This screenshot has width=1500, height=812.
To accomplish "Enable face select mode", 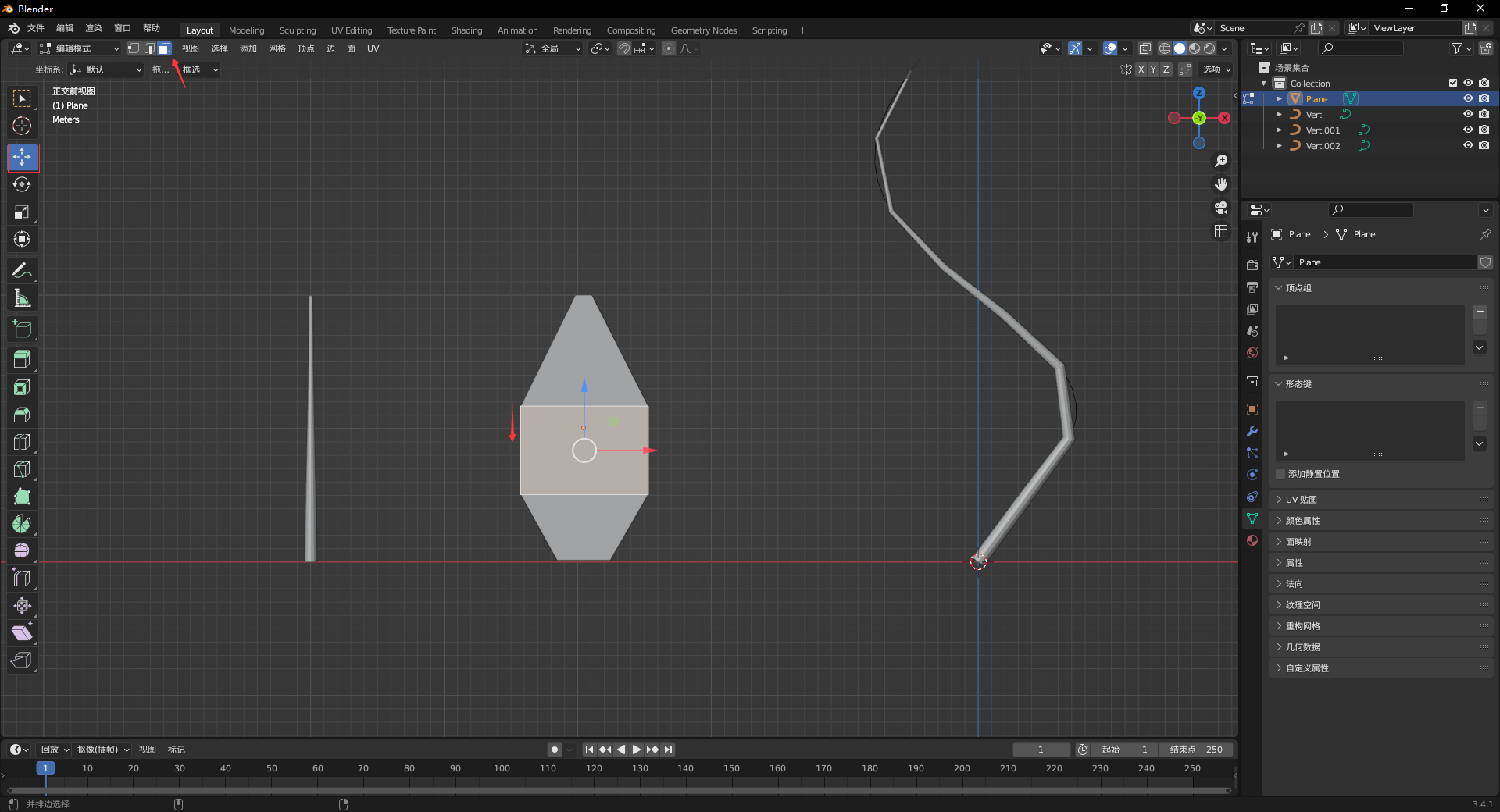I will point(164,48).
